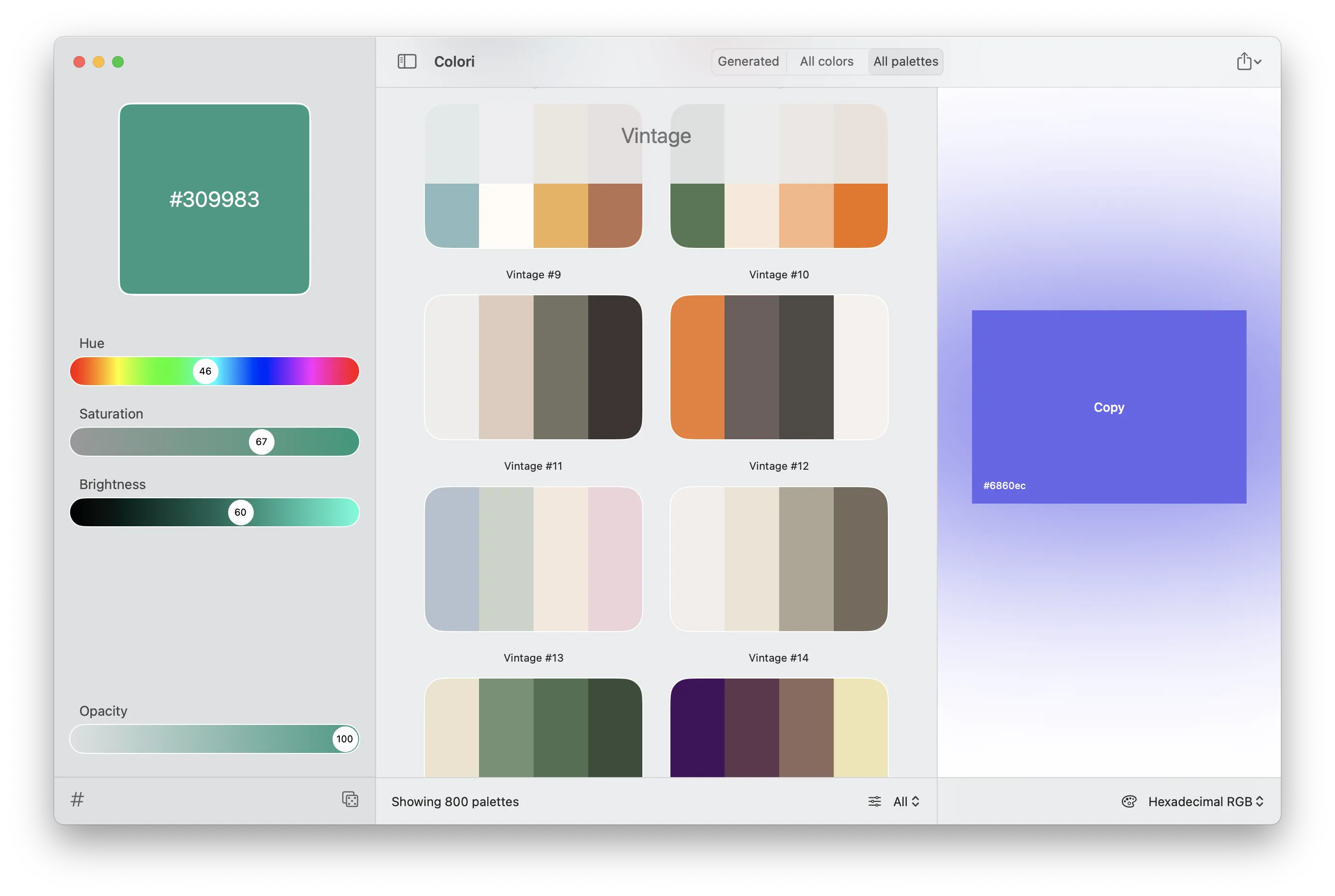This screenshot has height=896, width=1335.
Task: Switch to the All colors tab
Action: 827,61
